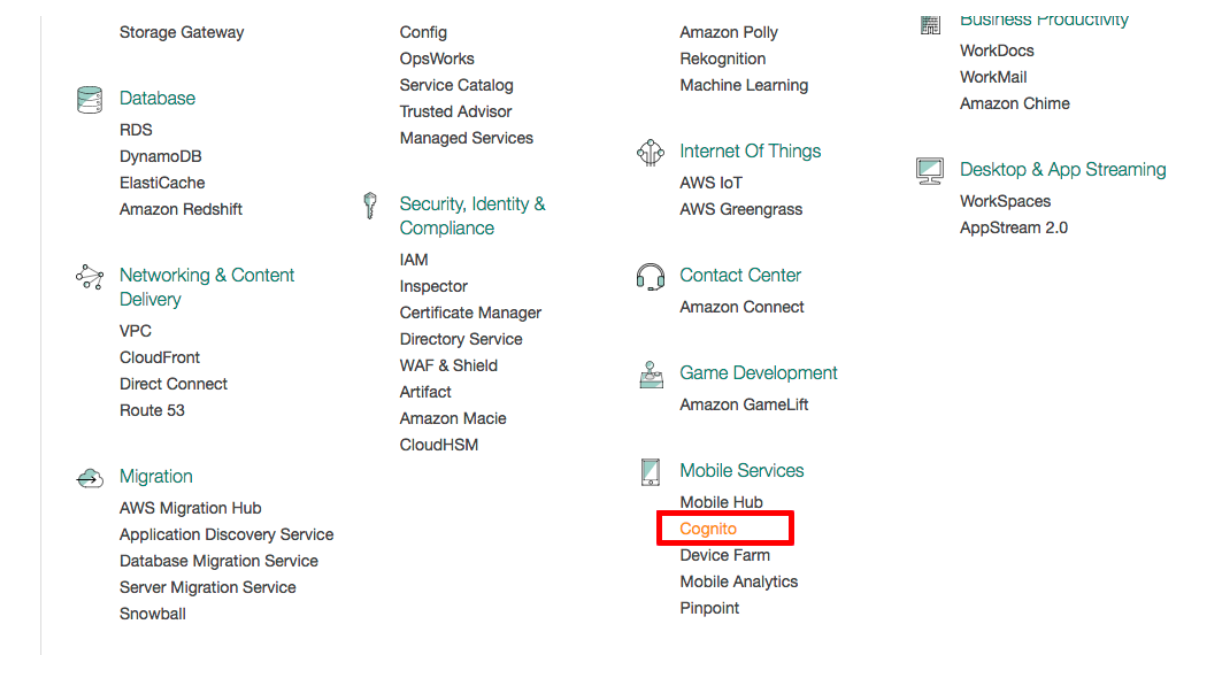Image resolution: width=1227 pixels, height=690 pixels.
Task: Click the Desktop & App Streaming monitor icon
Action: [x=930, y=171]
